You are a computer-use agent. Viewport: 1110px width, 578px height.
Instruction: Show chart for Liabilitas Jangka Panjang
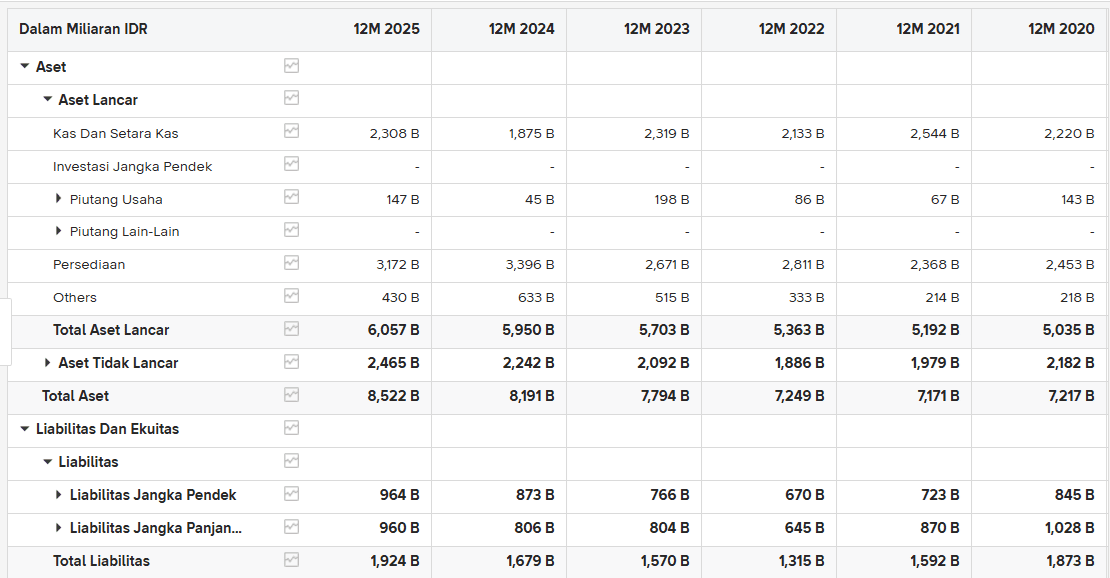coord(291,527)
